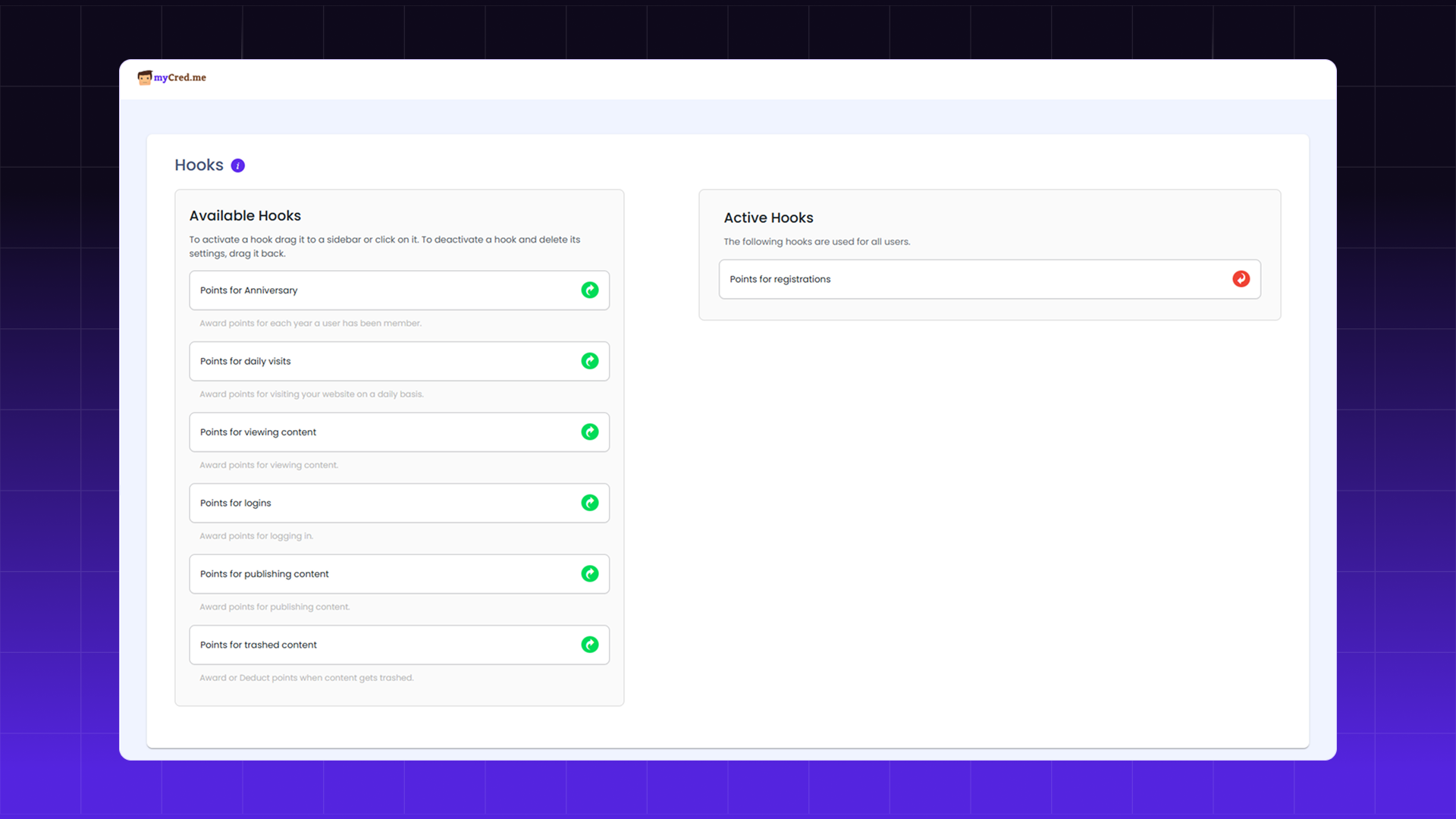Click the Hooks page title
This screenshot has width=1456, height=819.
[x=199, y=165]
